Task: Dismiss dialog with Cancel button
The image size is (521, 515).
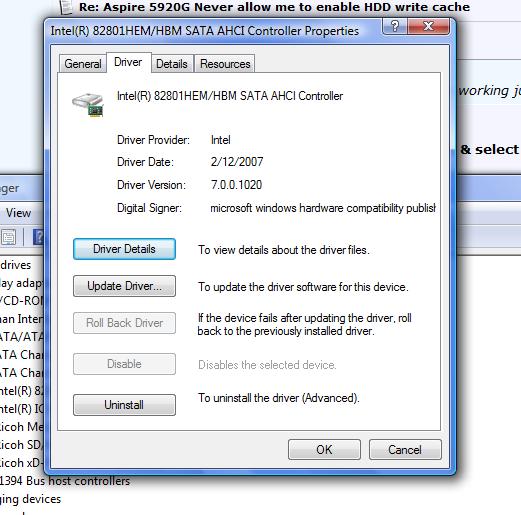Action: point(405,450)
